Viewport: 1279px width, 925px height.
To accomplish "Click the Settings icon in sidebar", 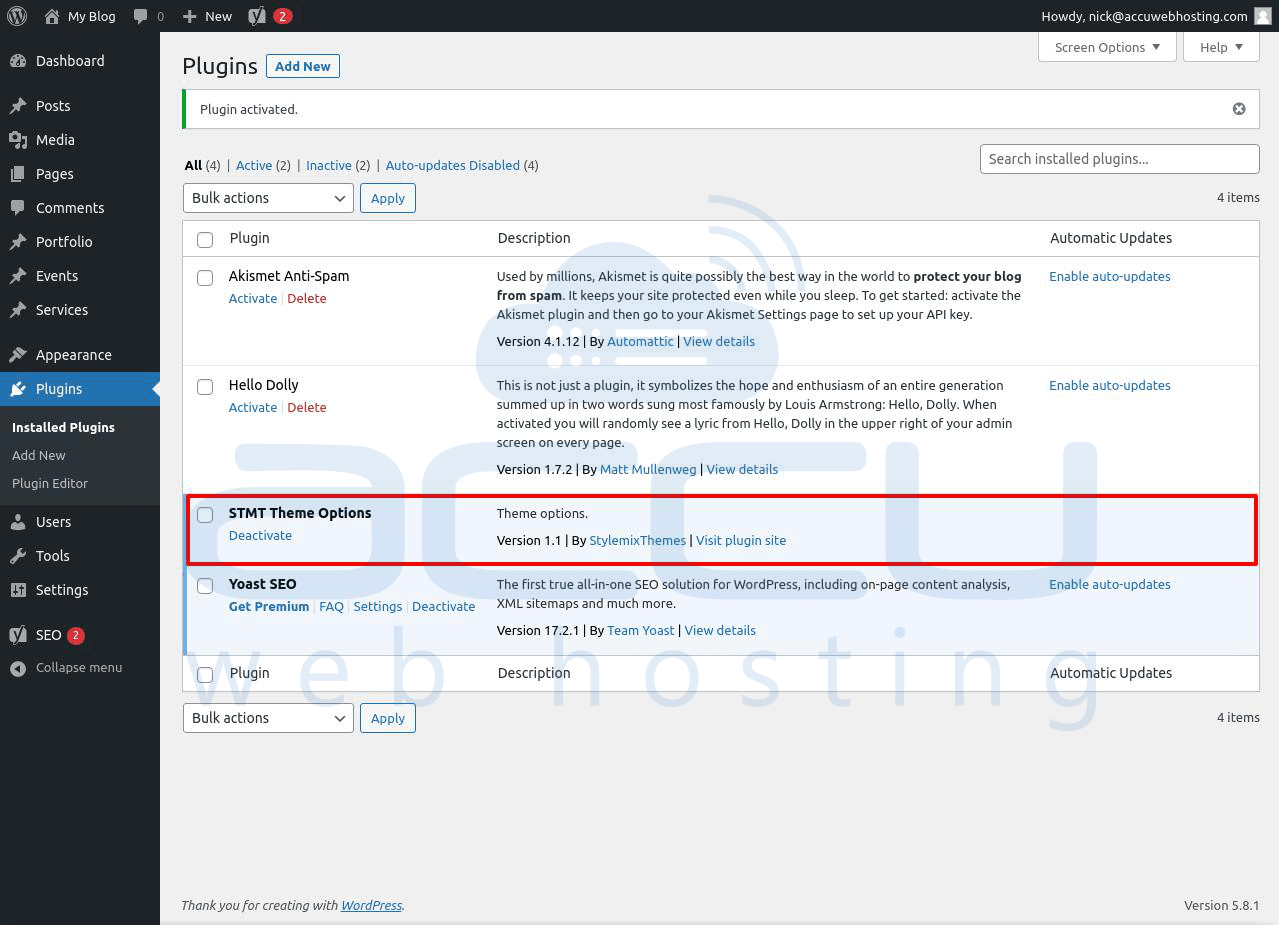I will click(18, 590).
